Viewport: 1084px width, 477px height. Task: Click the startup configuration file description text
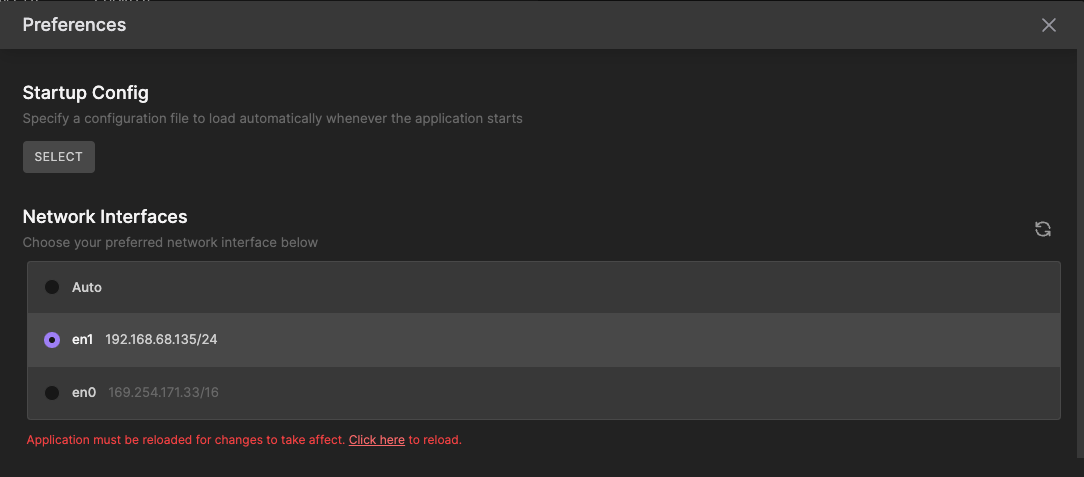pyautogui.click(x=272, y=118)
